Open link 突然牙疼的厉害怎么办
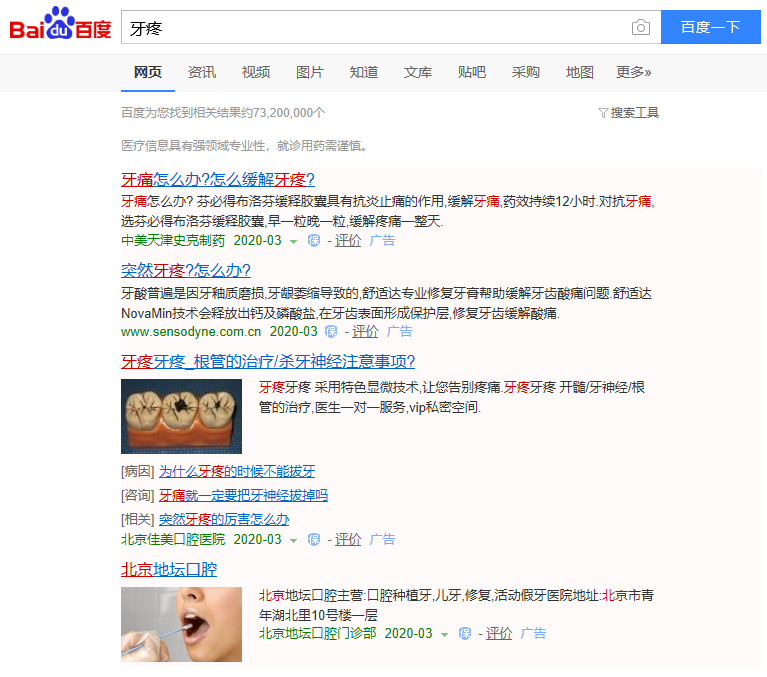 tap(224, 519)
